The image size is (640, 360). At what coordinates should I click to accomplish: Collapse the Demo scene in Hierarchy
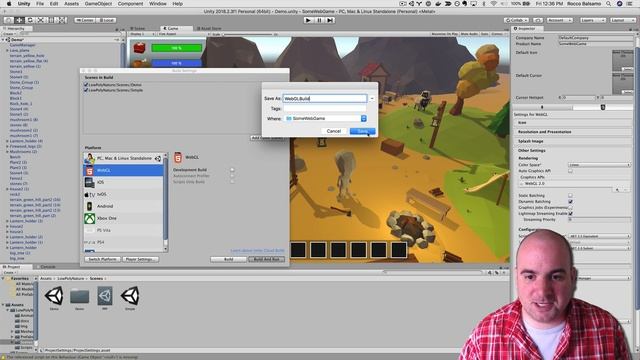click(3, 40)
